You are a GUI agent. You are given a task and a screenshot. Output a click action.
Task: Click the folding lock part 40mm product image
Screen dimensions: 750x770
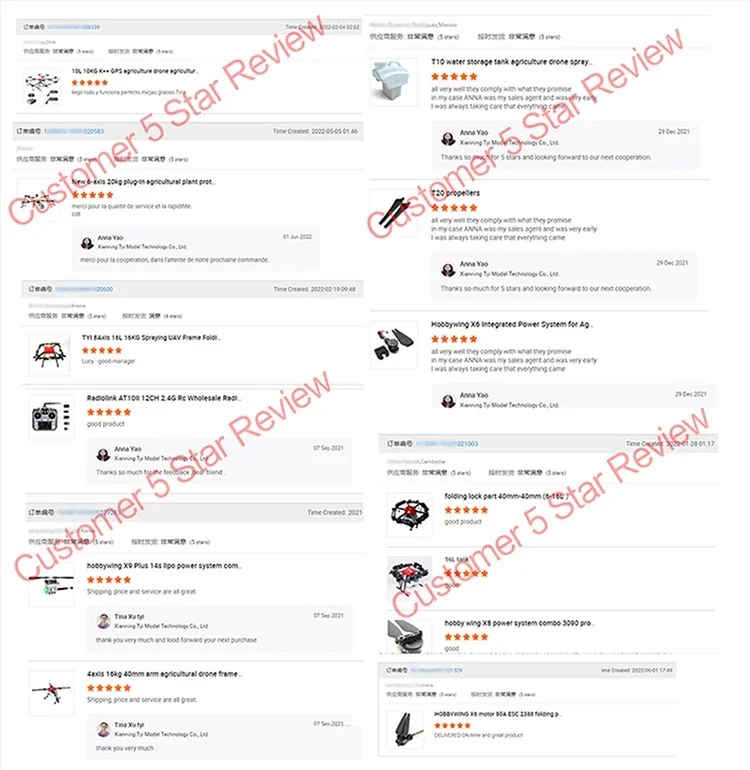coord(410,514)
